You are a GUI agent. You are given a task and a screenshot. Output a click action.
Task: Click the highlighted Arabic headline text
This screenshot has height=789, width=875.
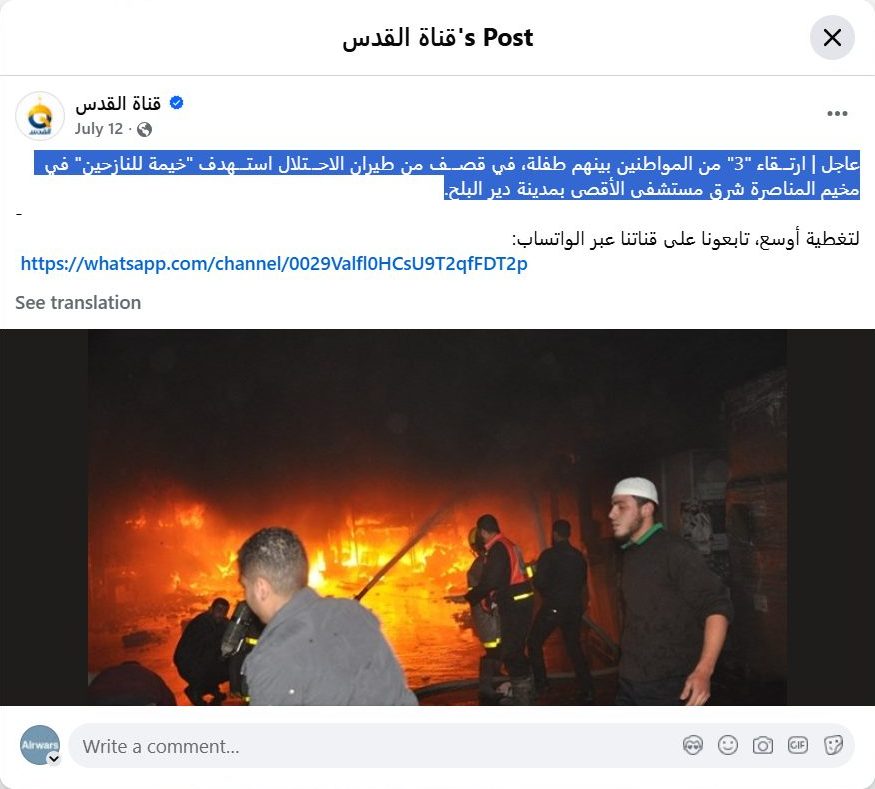(x=446, y=175)
